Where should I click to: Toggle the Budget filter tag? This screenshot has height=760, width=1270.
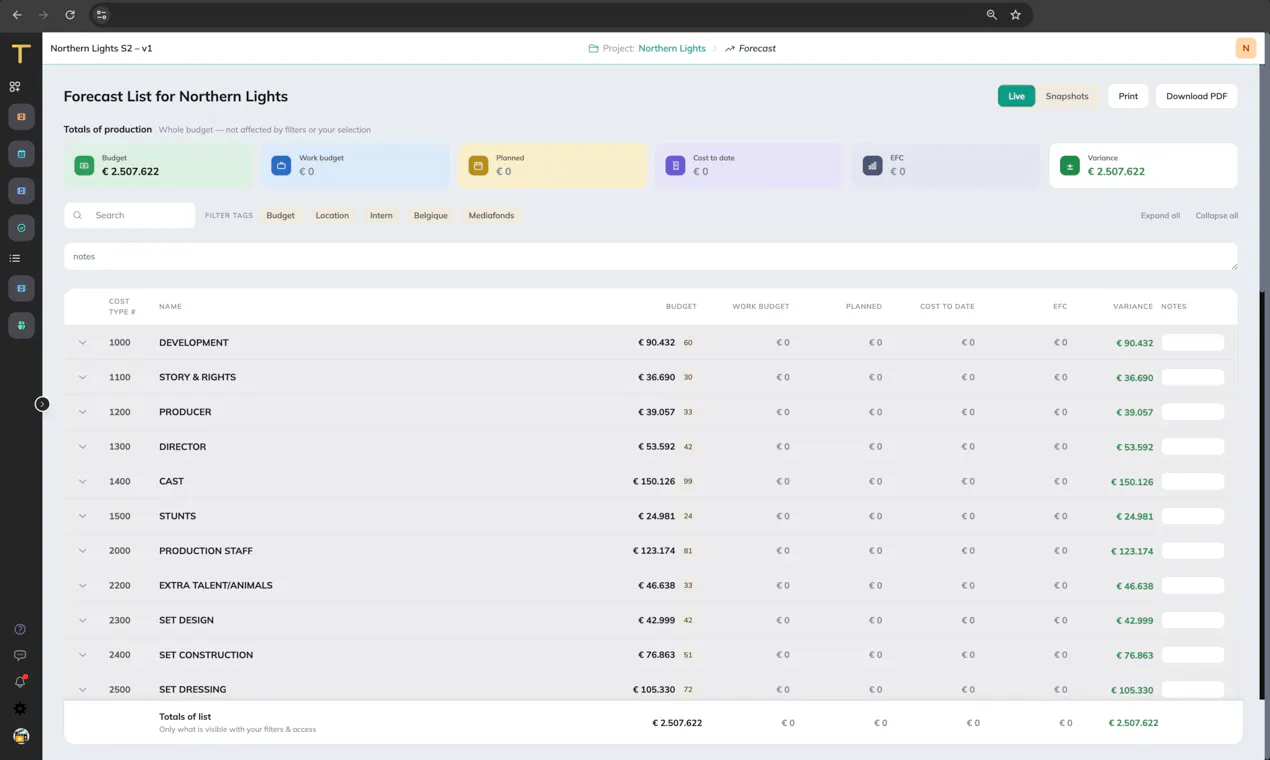point(280,215)
